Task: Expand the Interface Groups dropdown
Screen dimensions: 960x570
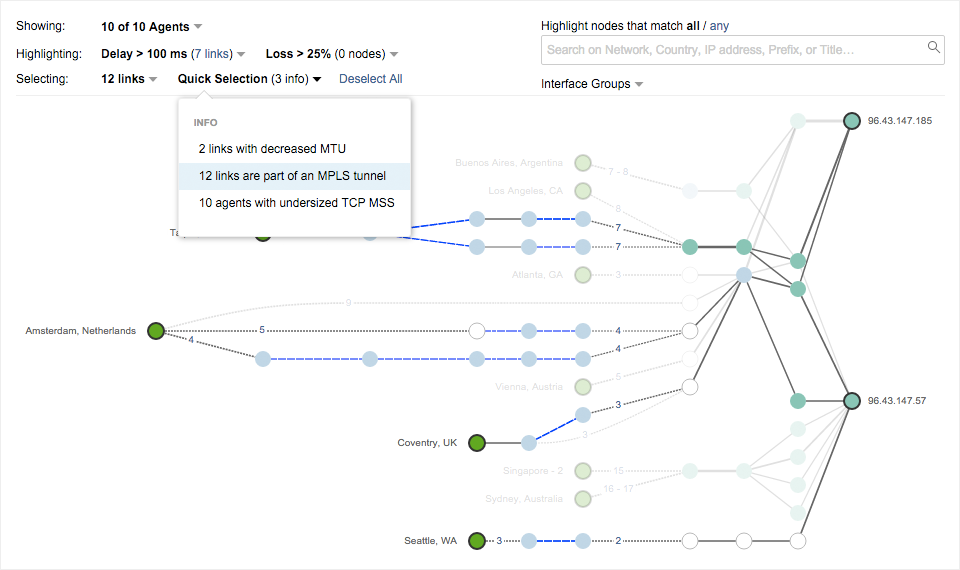Action: [x=591, y=84]
